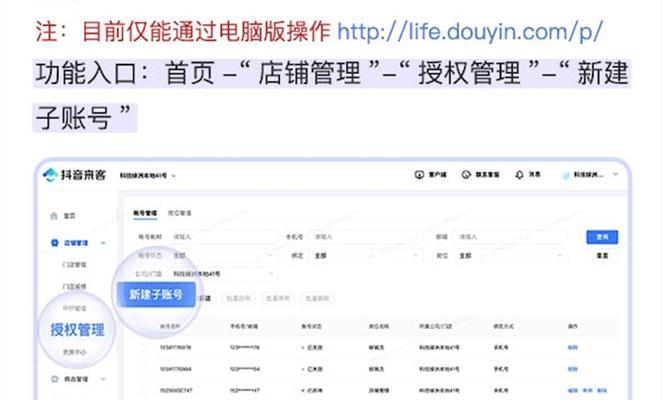Click the 抖音来客 logo
This screenshot has width=662, height=400.
tap(74, 175)
